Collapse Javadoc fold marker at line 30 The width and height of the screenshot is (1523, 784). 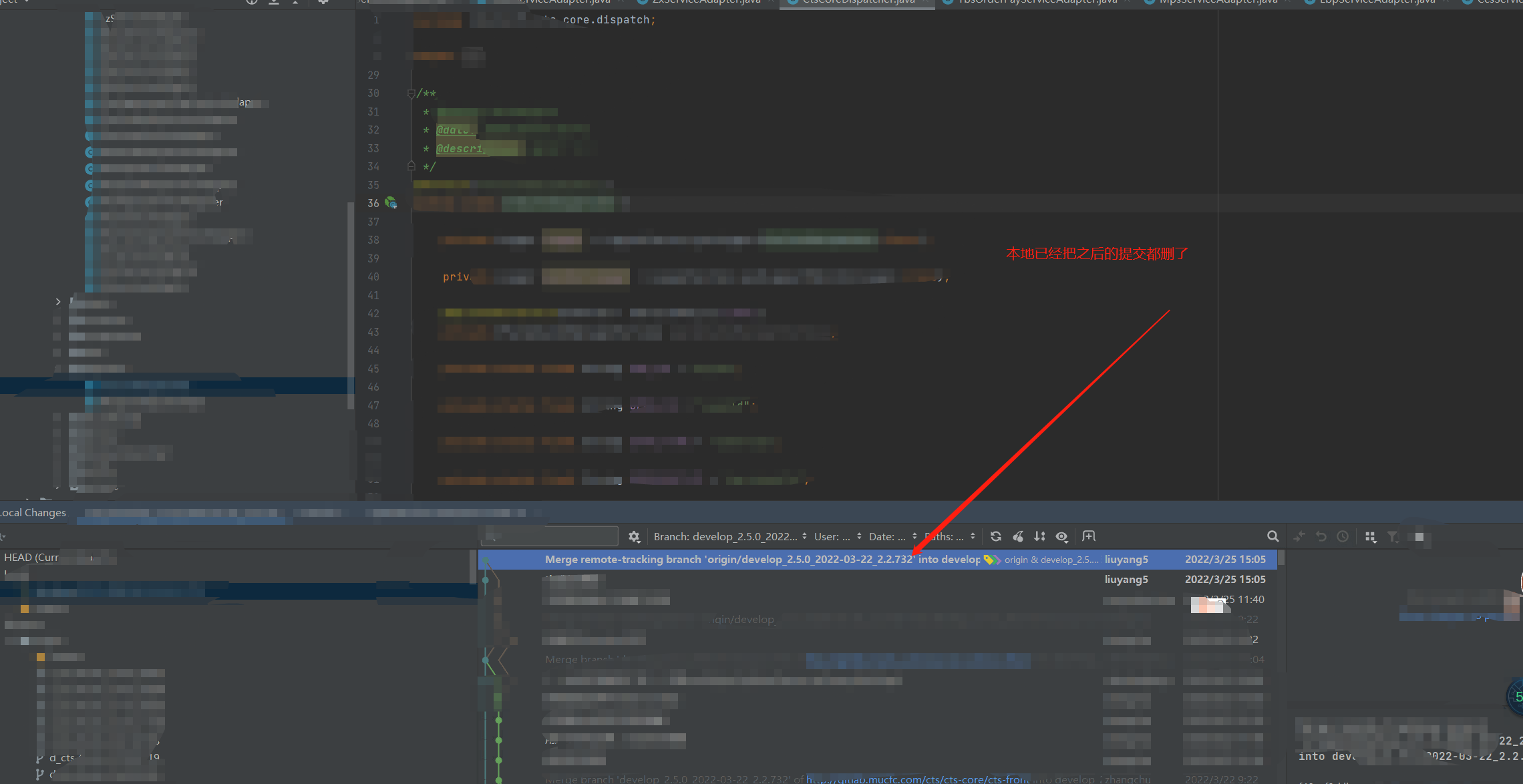[411, 93]
